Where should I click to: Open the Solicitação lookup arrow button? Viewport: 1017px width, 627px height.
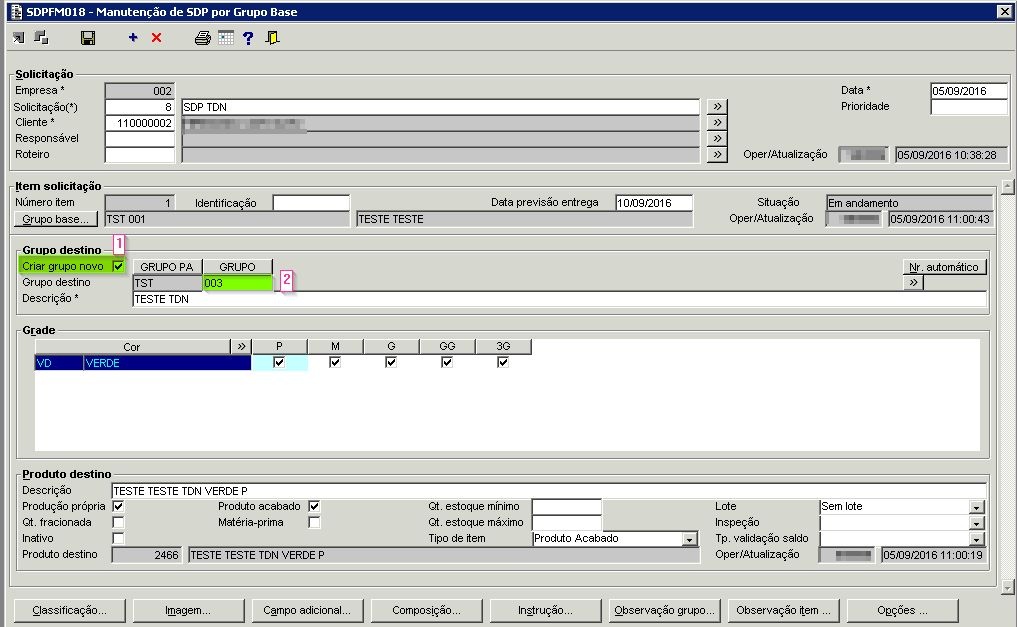717,106
